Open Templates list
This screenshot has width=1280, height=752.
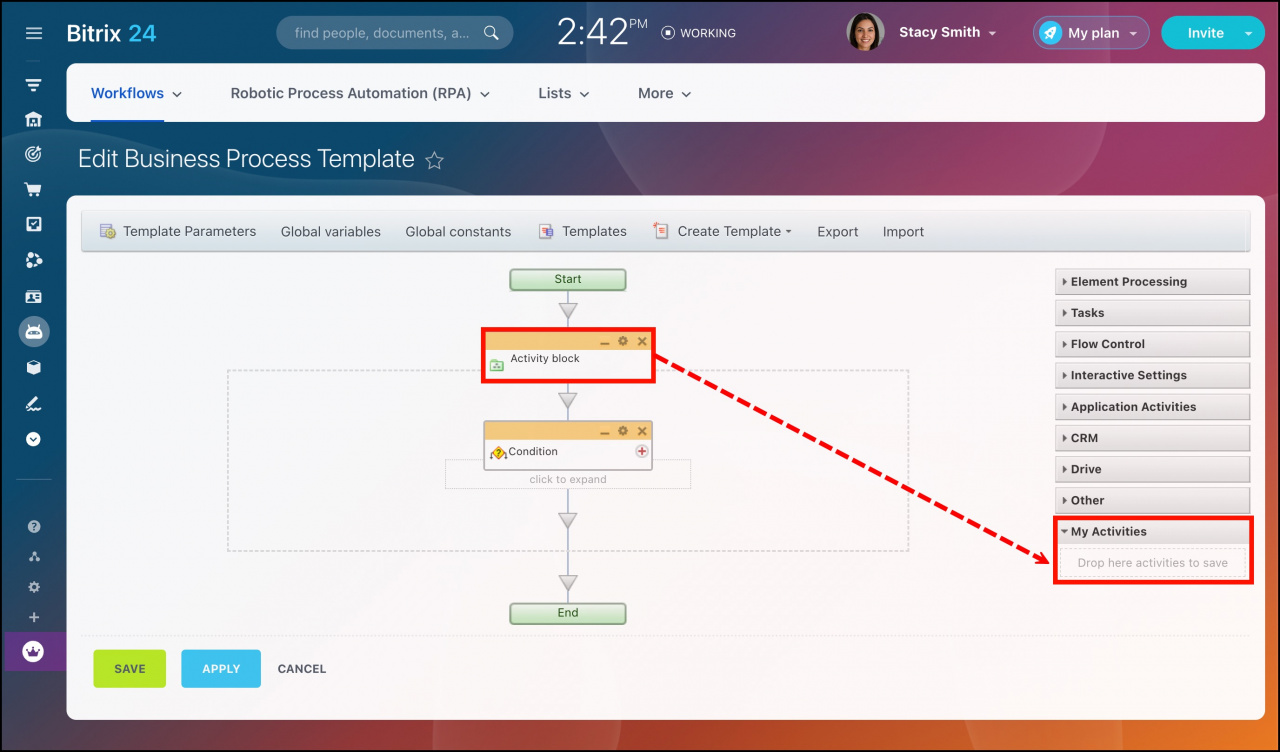[x=583, y=231]
